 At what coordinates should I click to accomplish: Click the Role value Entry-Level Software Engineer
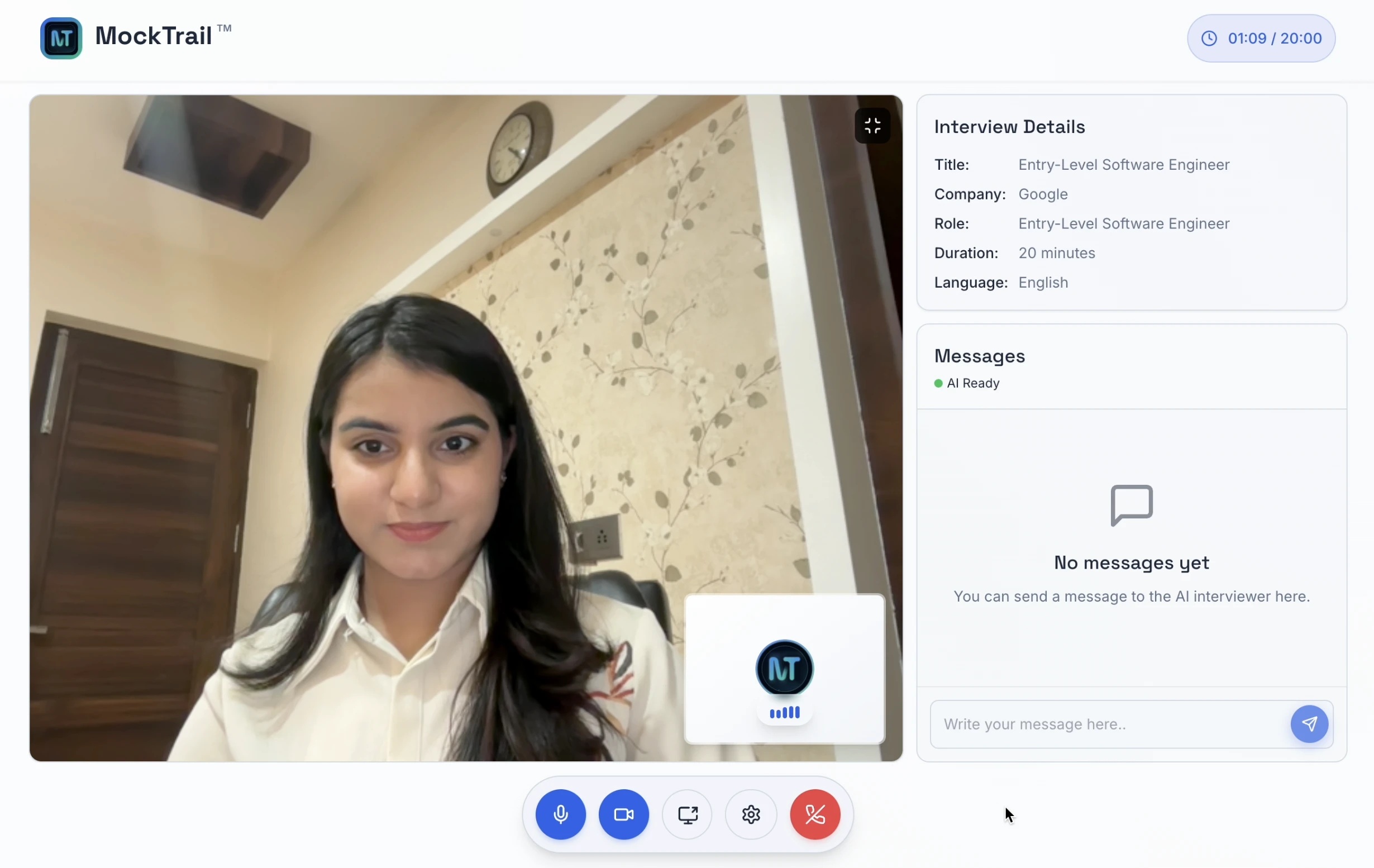tap(1124, 224)
